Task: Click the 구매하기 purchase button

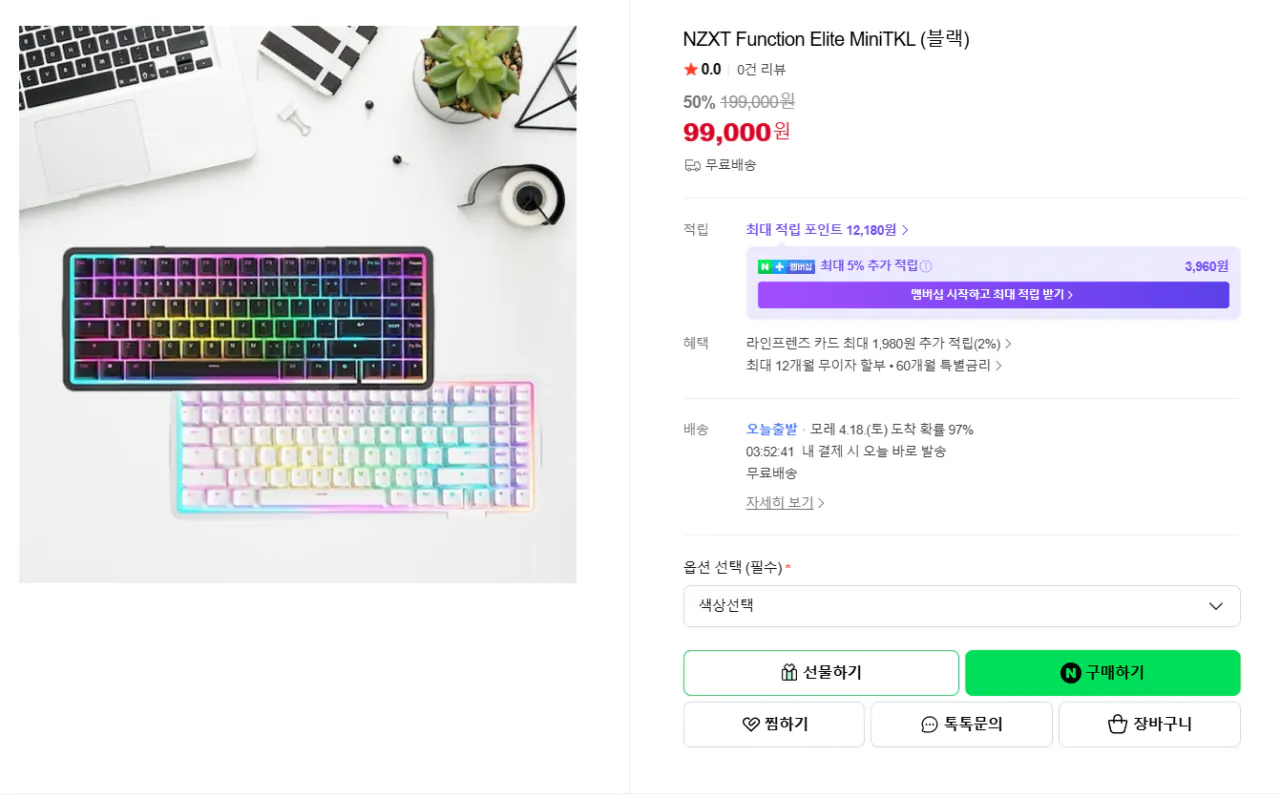Action: tap(1101, 672)
